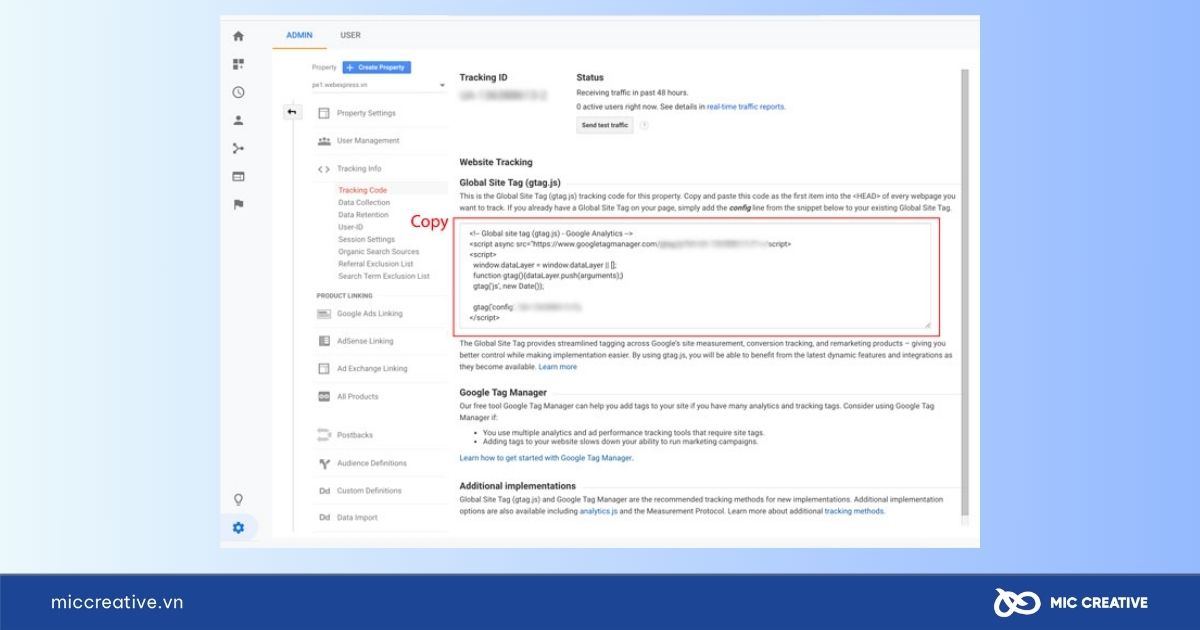Click the Send test traffic button

pyautogui.click(x=605, y=125)
